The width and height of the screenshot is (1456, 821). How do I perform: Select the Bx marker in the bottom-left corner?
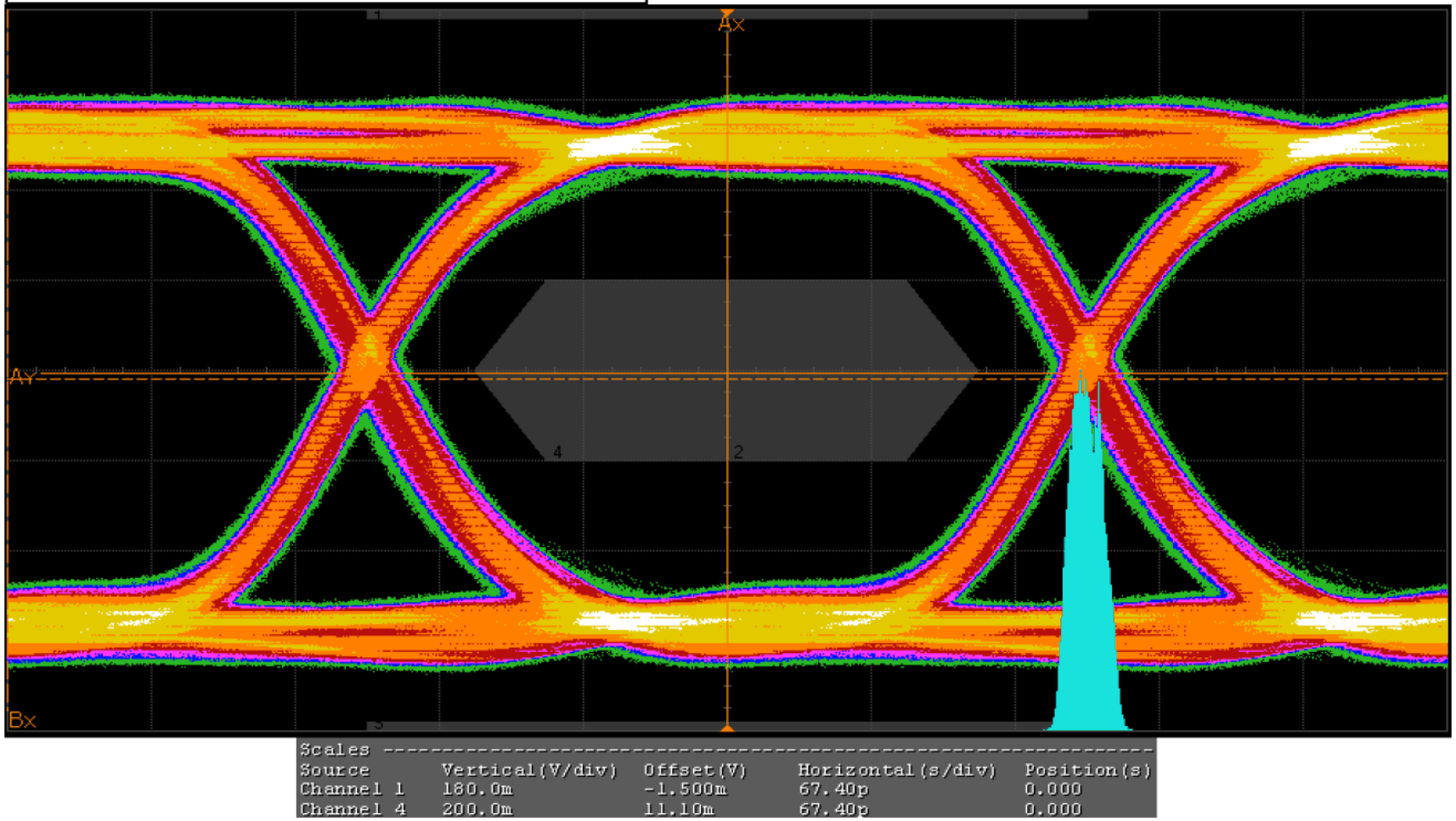pyautogui.click(x=23, y=719)
